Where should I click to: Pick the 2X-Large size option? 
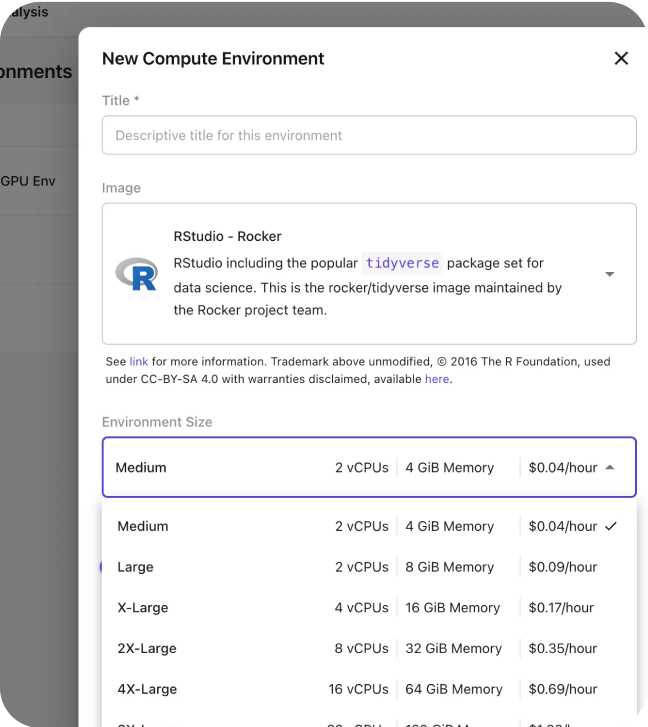point(369,649)
